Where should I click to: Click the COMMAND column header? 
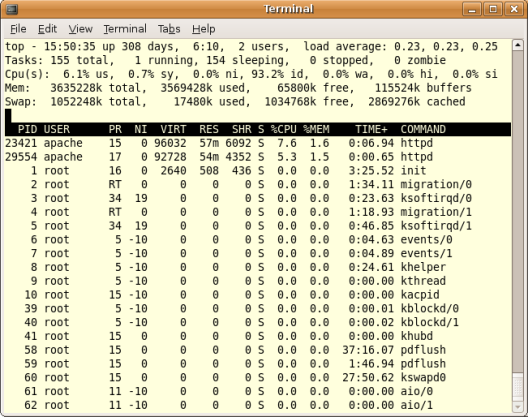(x=423, y=129)
